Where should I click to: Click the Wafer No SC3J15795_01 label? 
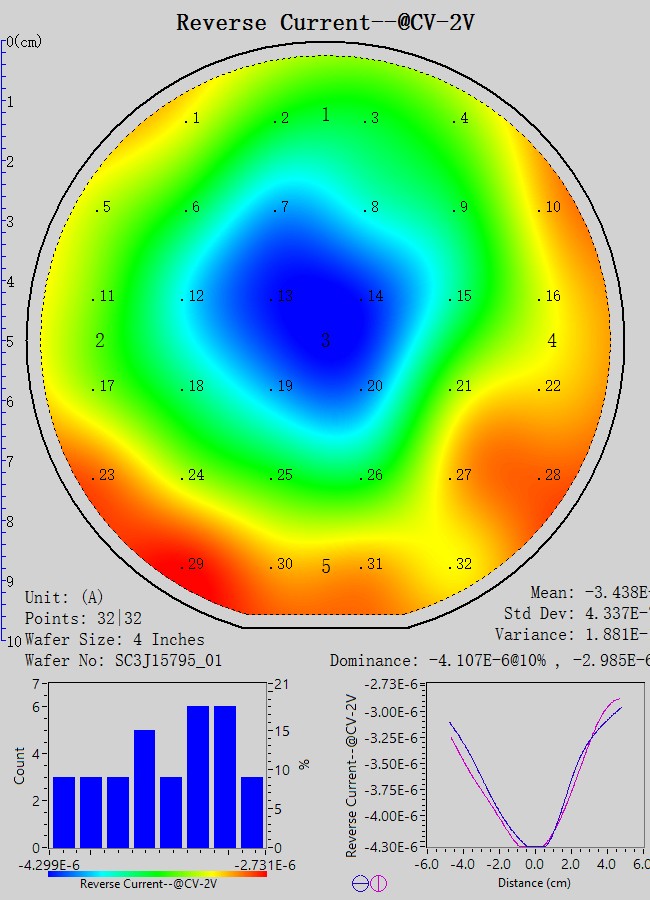[x=123, y=660]
